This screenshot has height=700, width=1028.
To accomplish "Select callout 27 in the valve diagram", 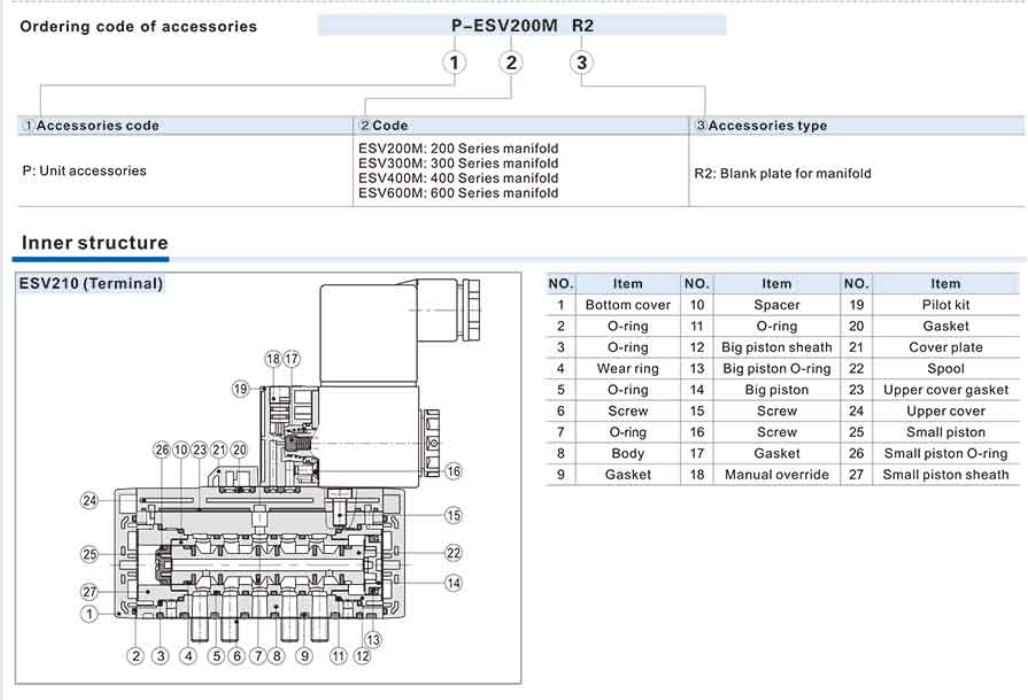I will click(x=89, y=593).
